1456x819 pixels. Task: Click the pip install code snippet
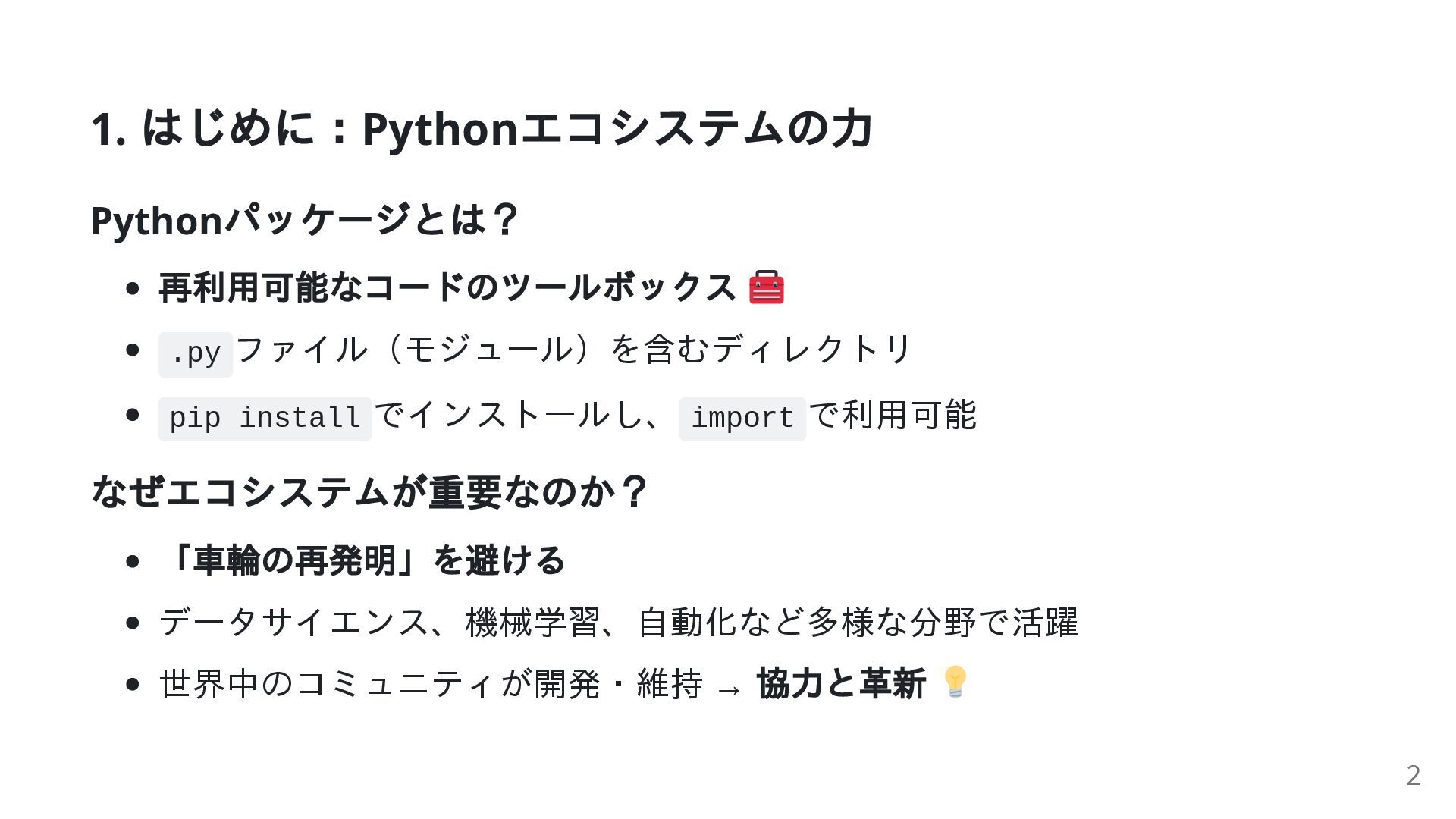[265, 419]
